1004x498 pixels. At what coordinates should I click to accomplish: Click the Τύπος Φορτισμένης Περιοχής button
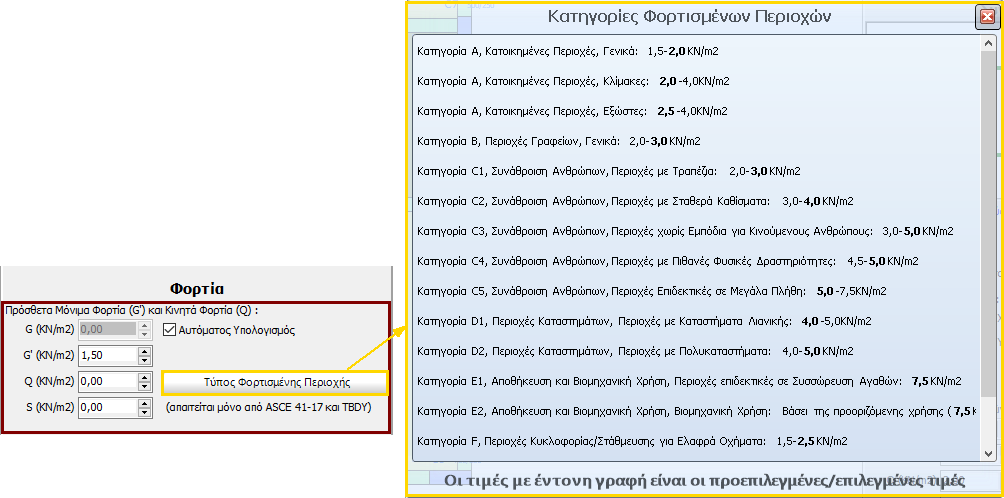276,382
